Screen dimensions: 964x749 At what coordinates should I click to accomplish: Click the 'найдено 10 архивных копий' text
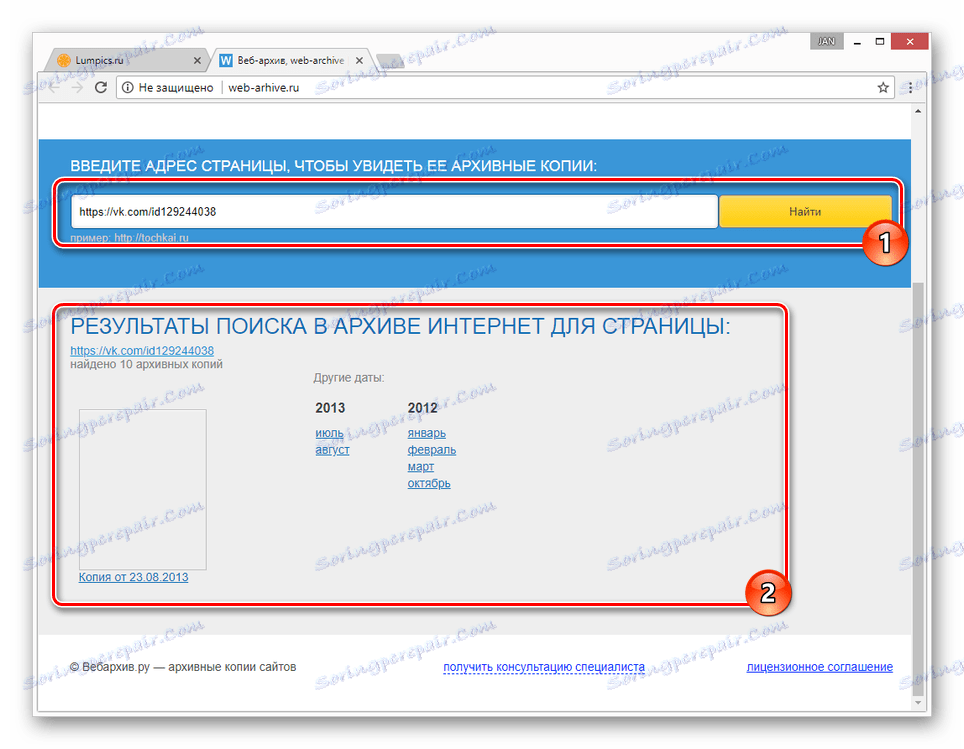click(x=146, y=364)
